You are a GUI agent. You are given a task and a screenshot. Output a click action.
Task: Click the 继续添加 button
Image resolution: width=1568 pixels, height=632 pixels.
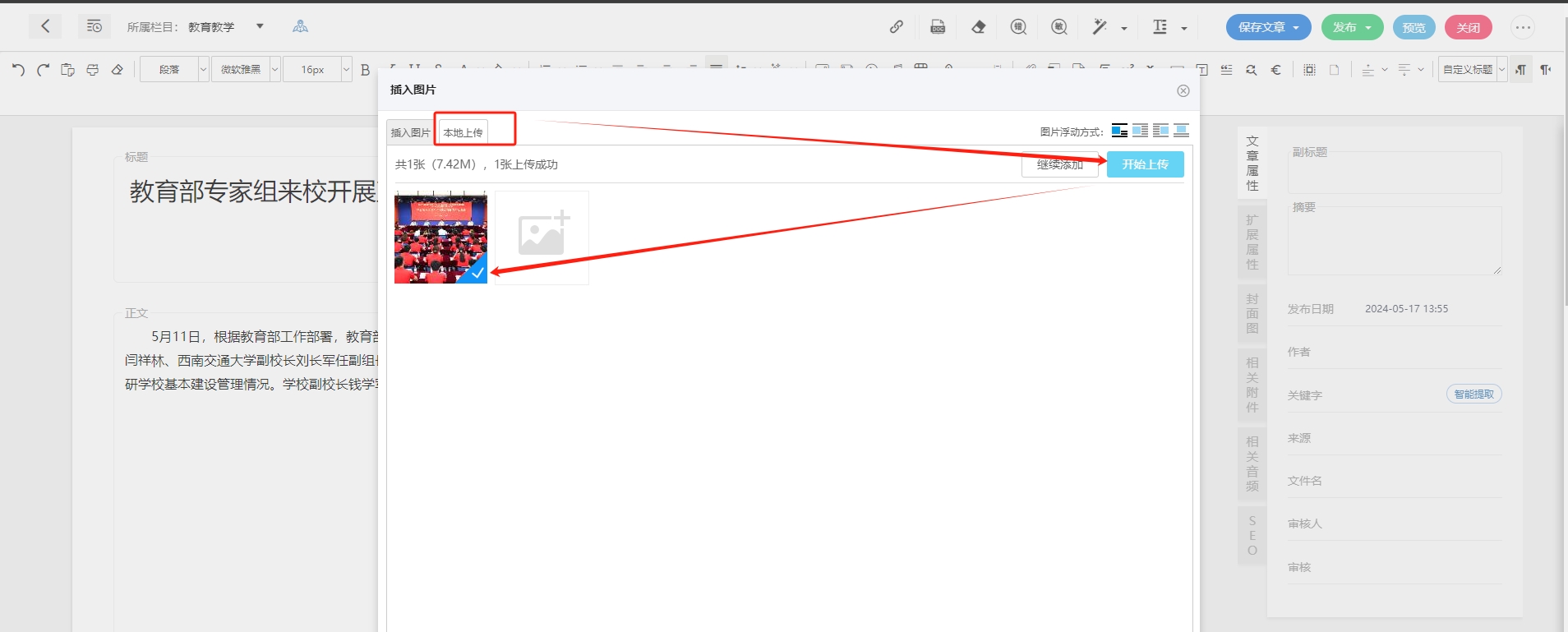[1059, 165]
